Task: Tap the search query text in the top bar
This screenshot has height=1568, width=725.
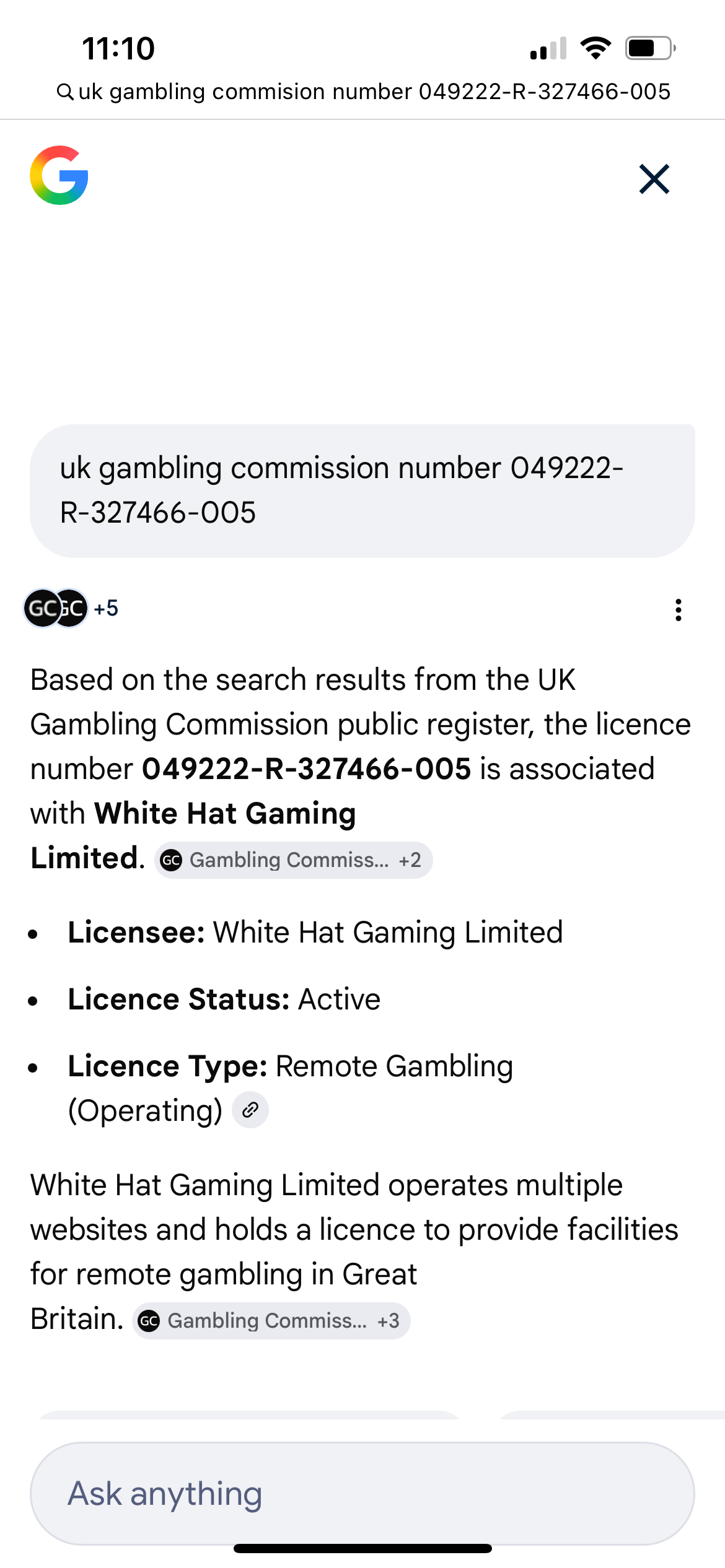Action: click(374, 92)
